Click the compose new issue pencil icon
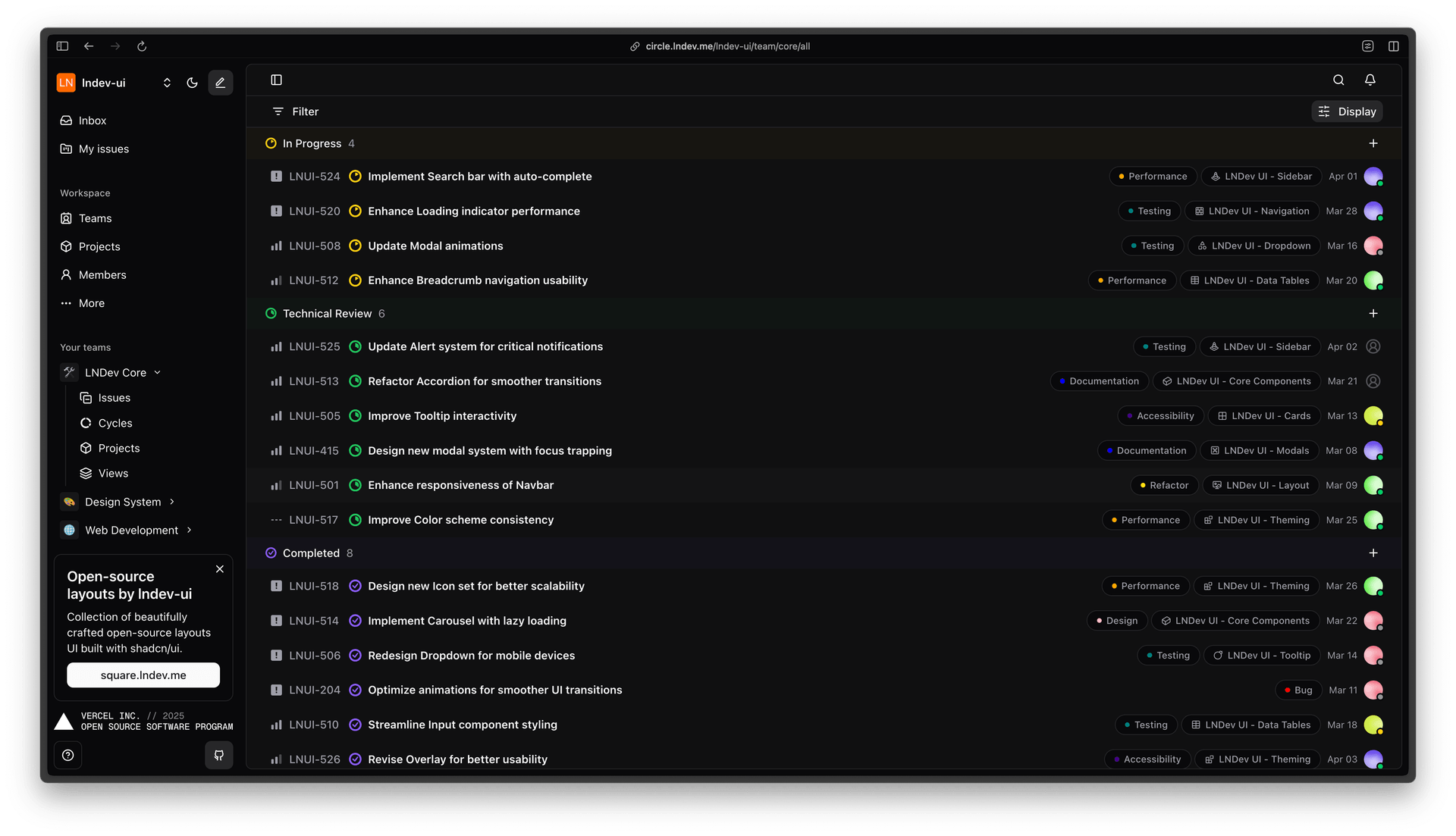The width and height of the screenshot is (1456, 836). 220,83
